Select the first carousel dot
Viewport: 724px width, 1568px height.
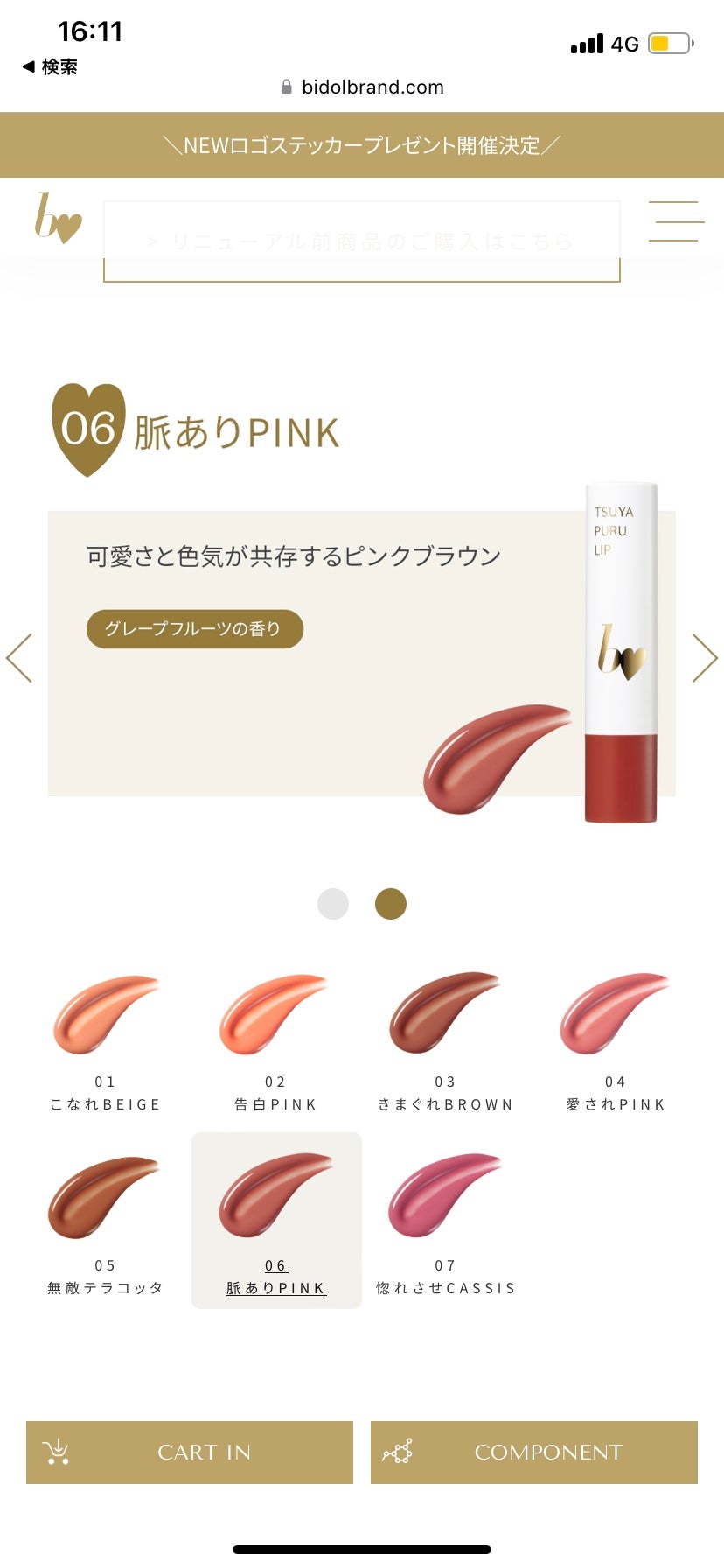point(333,904)
